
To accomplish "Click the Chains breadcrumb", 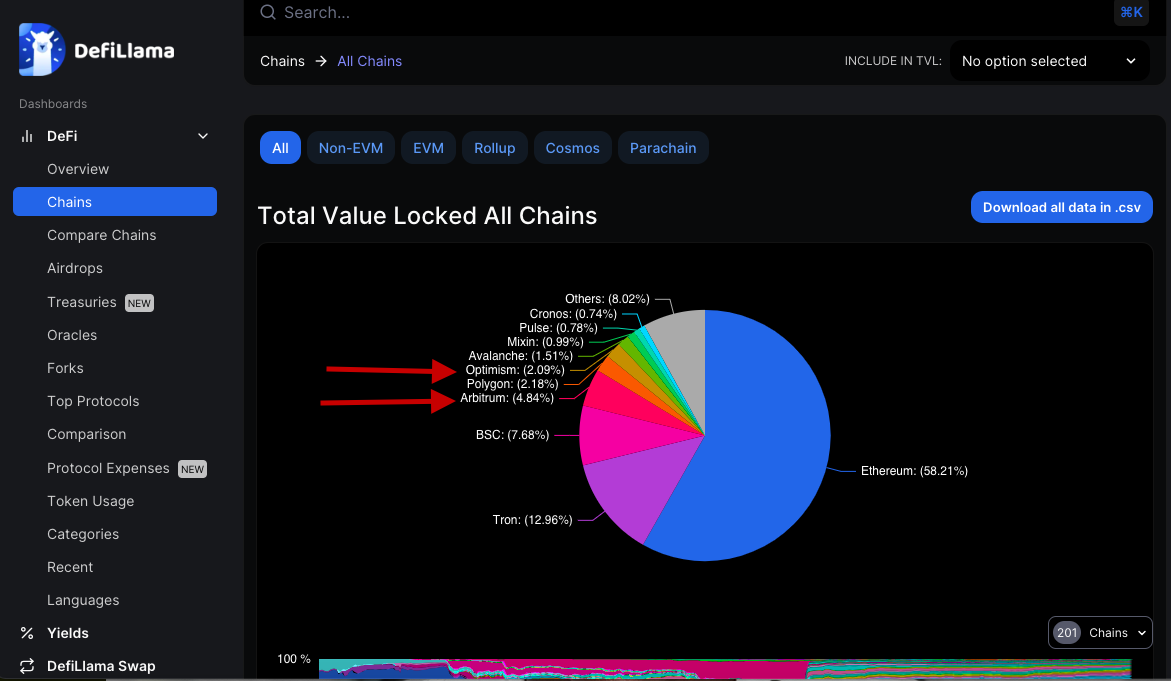I will coord(282,61).
